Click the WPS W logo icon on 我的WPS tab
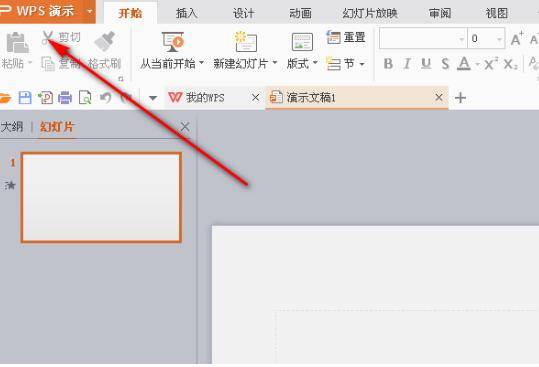 point(175,98)
